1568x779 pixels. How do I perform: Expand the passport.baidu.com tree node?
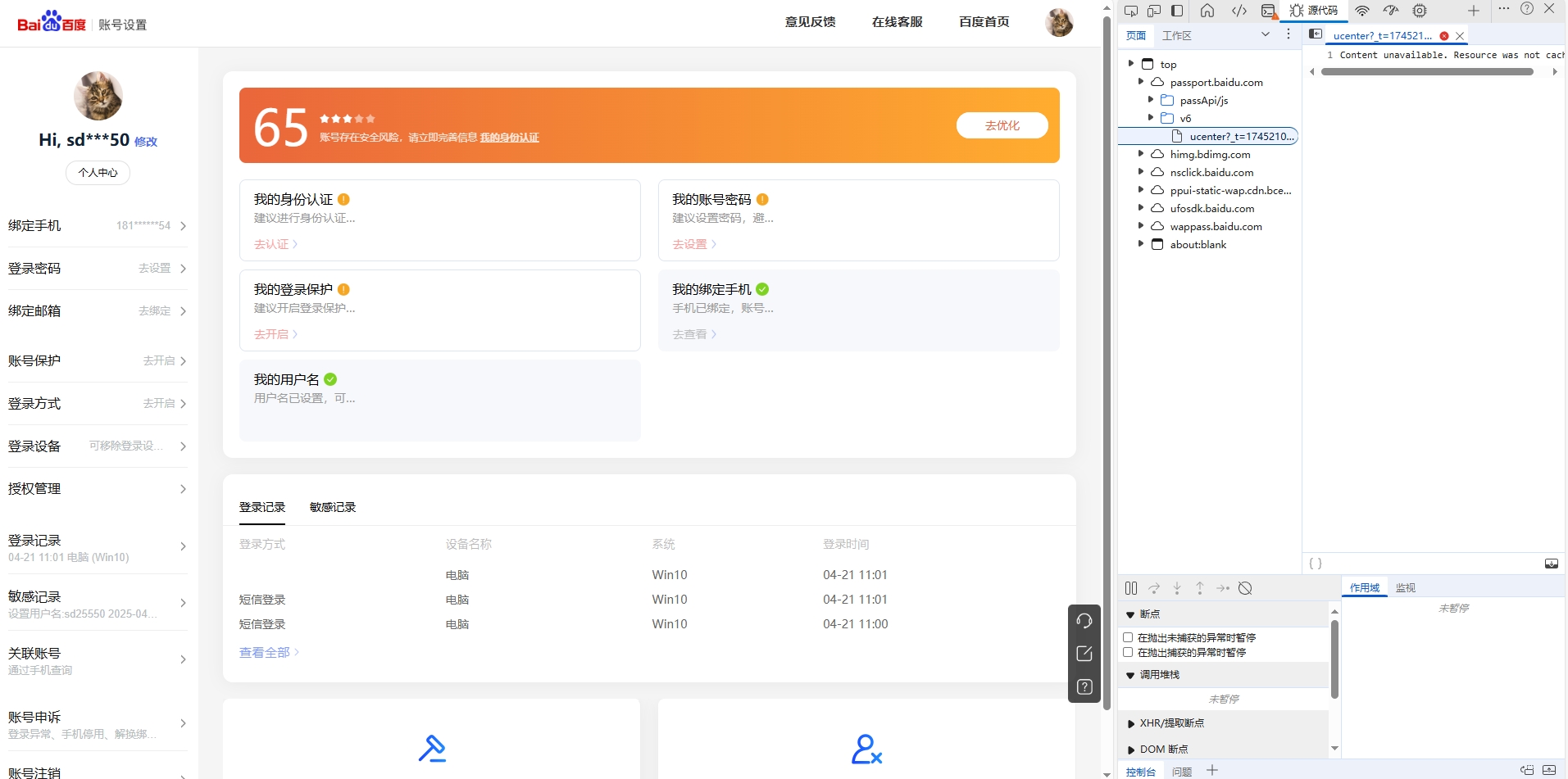(1142, 82)
